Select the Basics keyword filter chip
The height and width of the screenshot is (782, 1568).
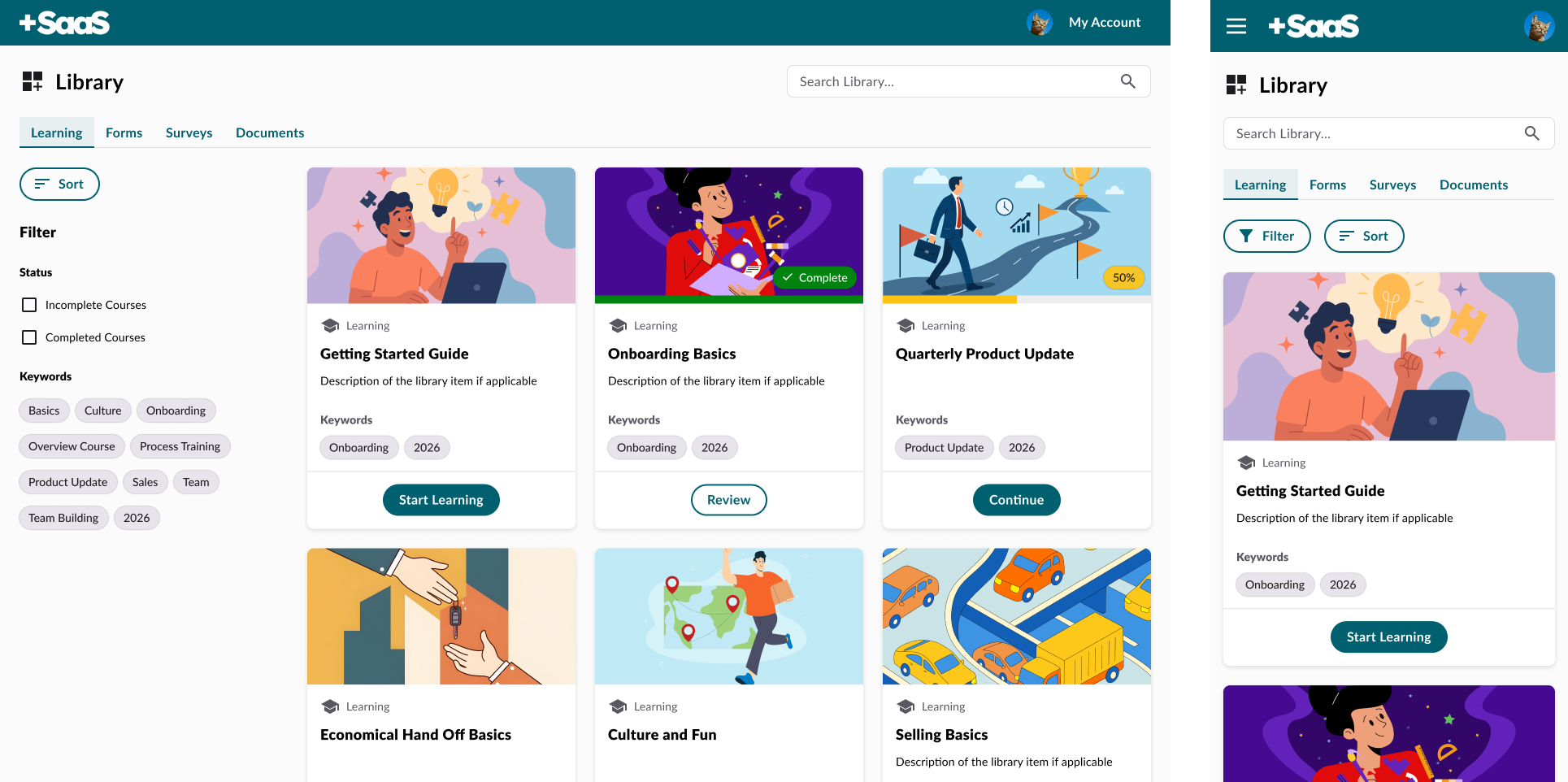point(44,411)
